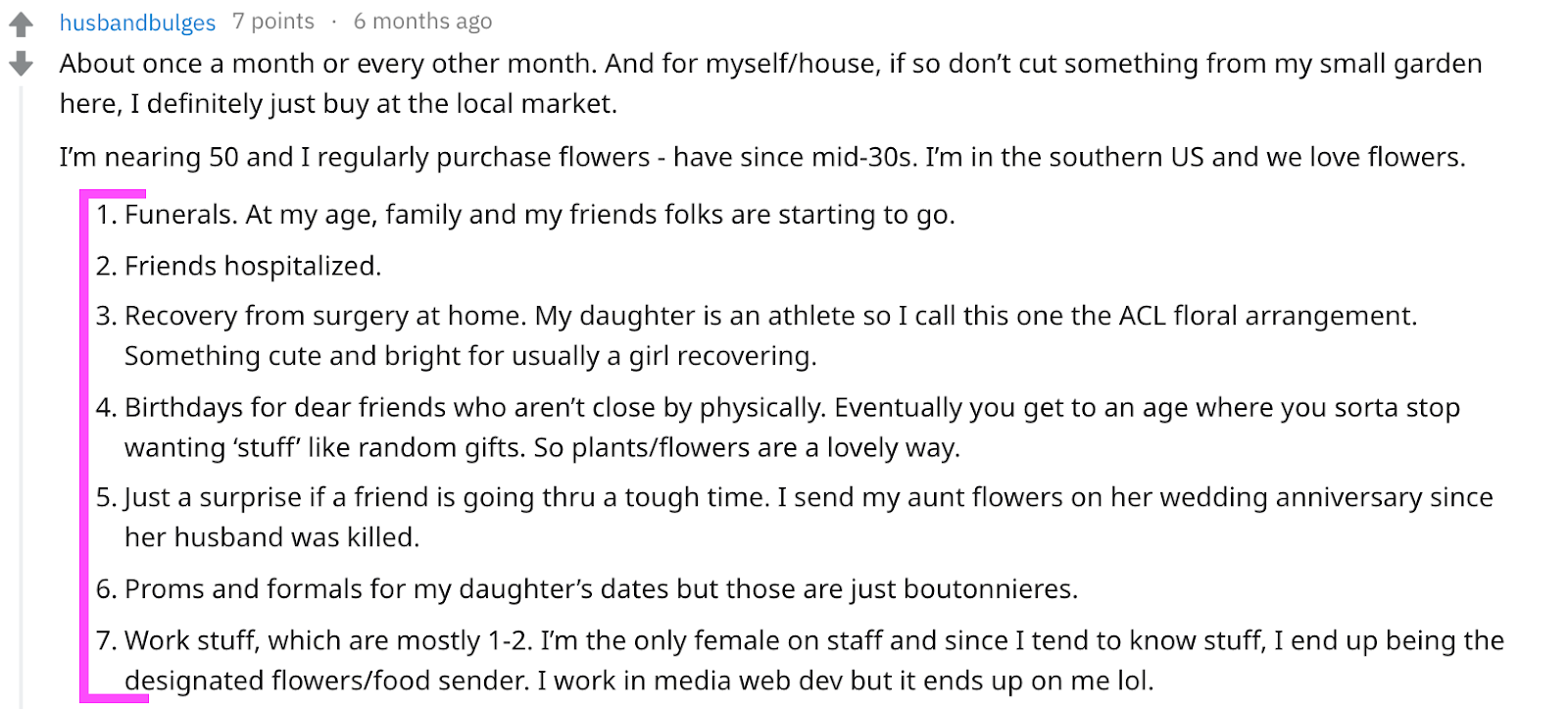Click the 'Something cute and bright' line
1568x709 pixels.
tap(470, 356)
